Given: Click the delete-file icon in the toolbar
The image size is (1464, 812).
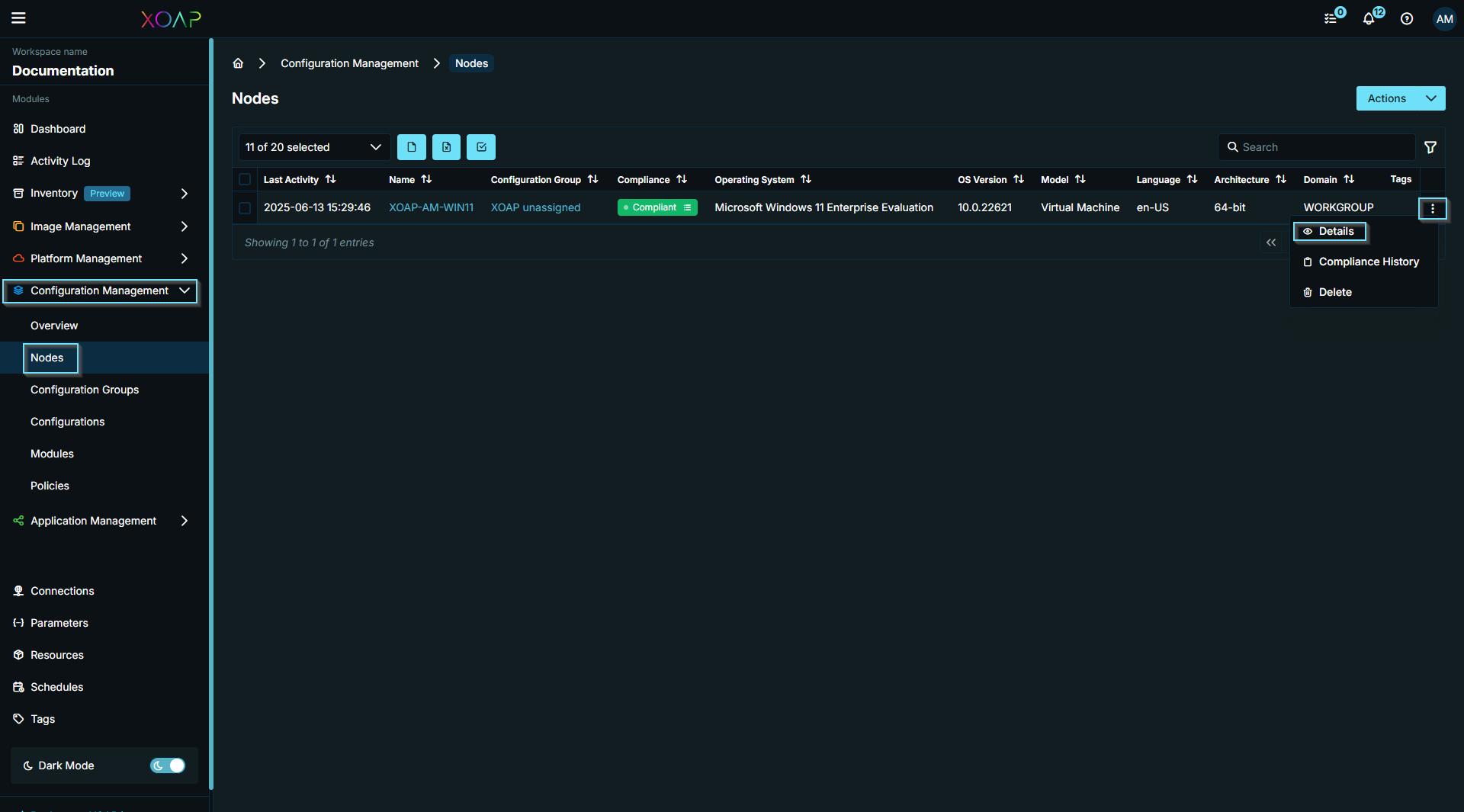Looking at the screenshot, I should [x=446, y=146].
